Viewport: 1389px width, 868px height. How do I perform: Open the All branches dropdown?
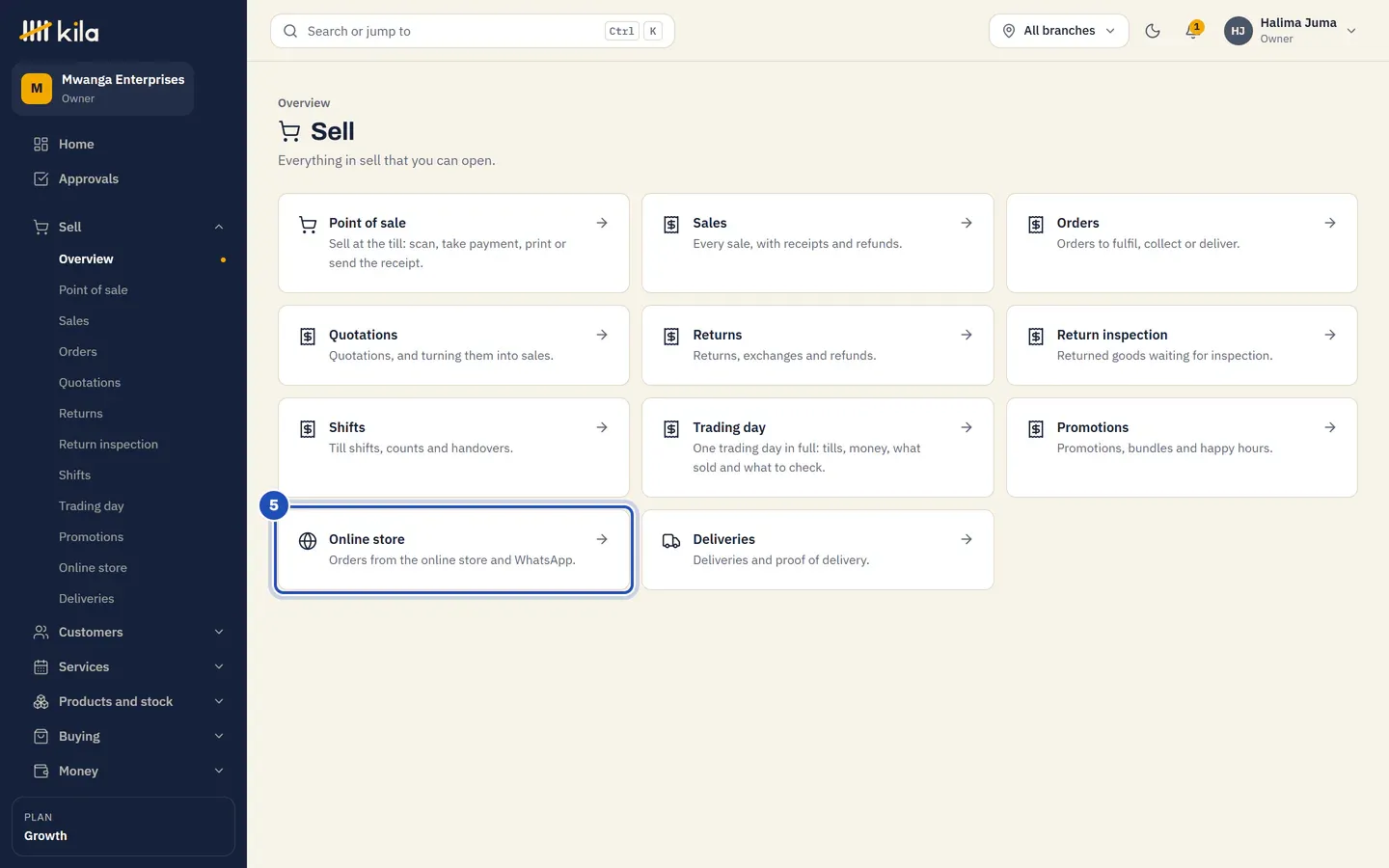point(1058,31)
